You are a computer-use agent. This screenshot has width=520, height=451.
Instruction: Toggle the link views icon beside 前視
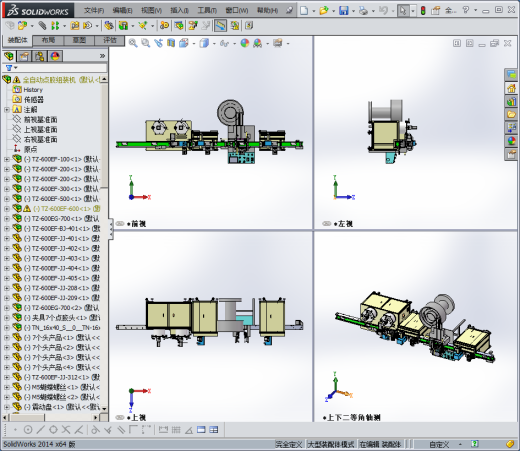point(120,224)
